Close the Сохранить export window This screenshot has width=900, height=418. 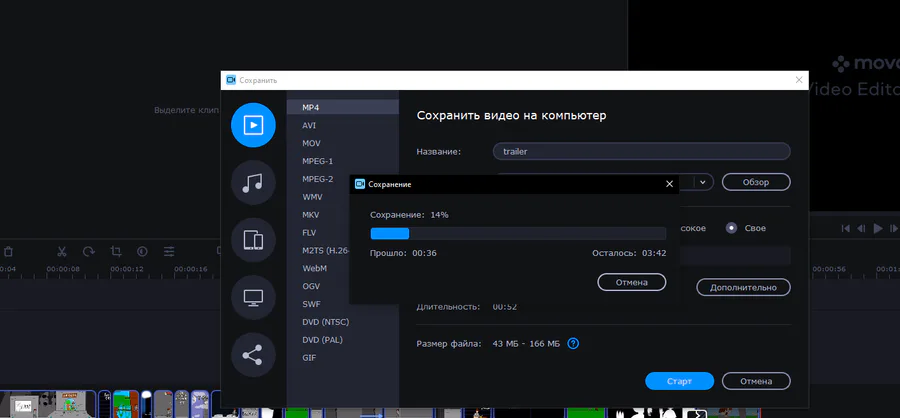coord(799,80)
